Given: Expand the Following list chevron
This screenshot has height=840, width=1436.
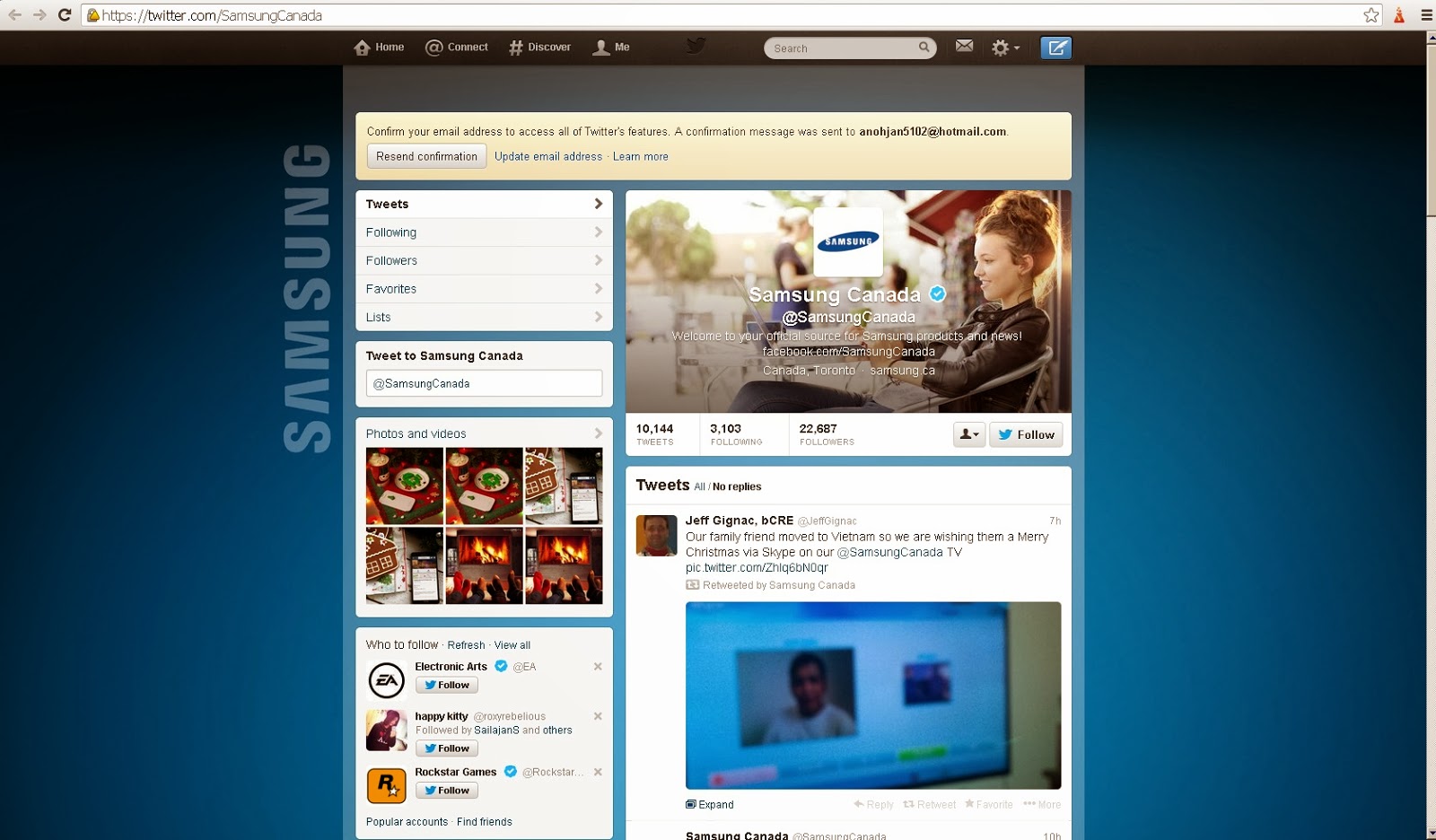Looking at the screenshot, I should coord(599,232).
